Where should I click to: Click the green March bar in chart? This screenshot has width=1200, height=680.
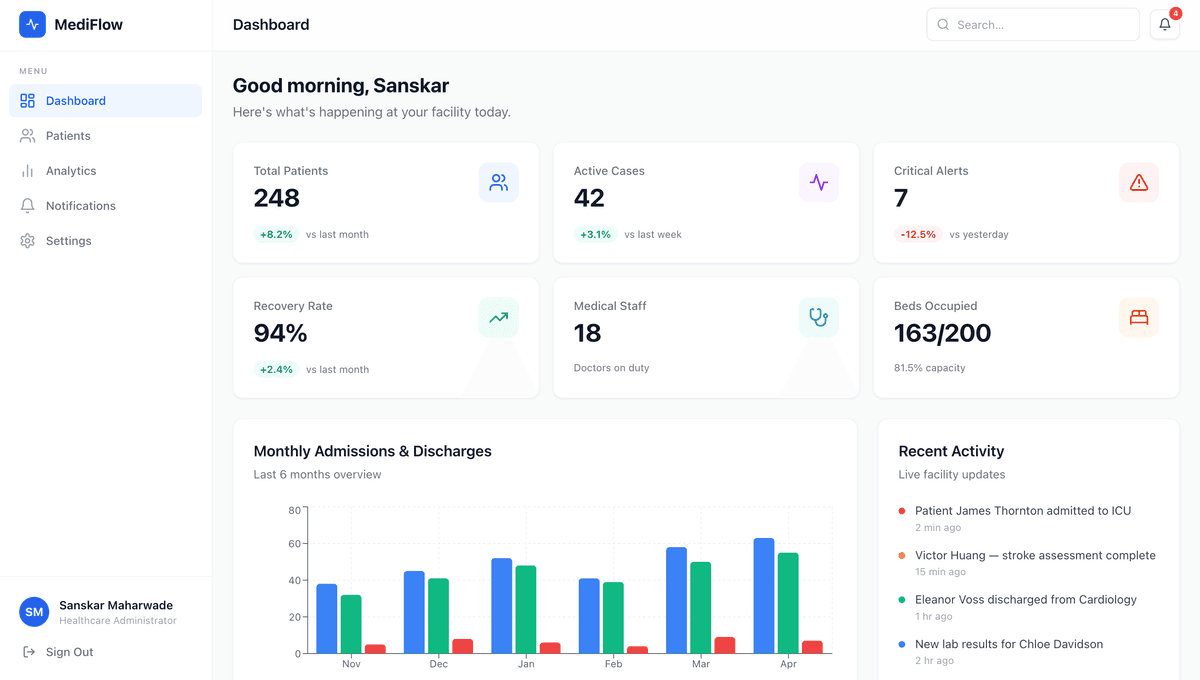click(x=701, y=608)
